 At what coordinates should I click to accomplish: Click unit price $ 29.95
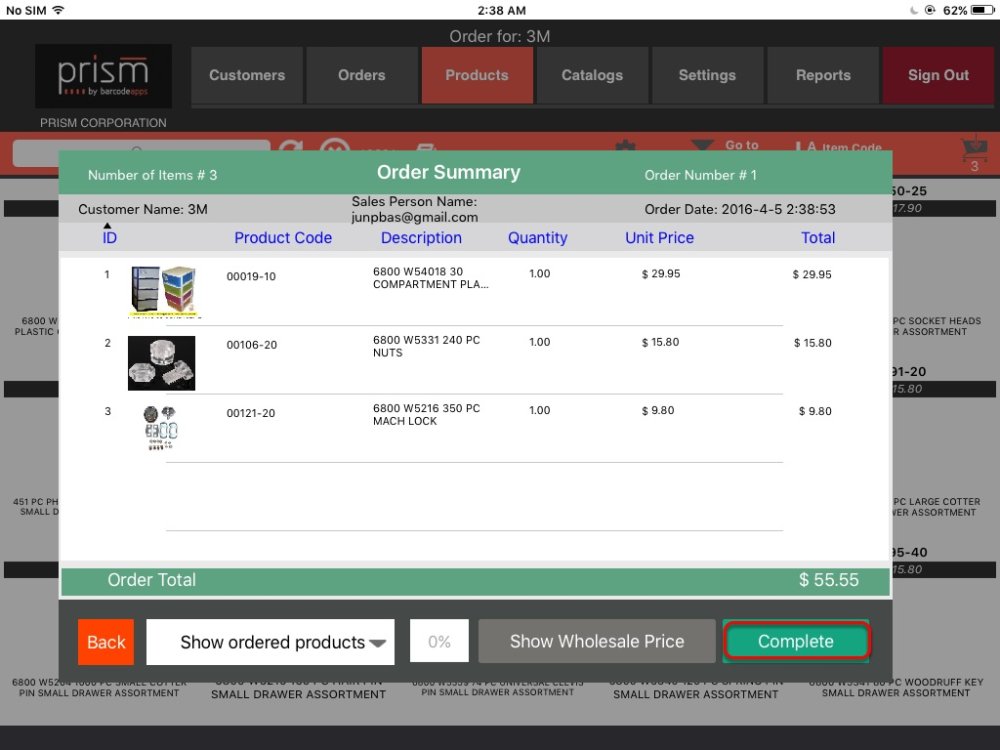[661, 274]
